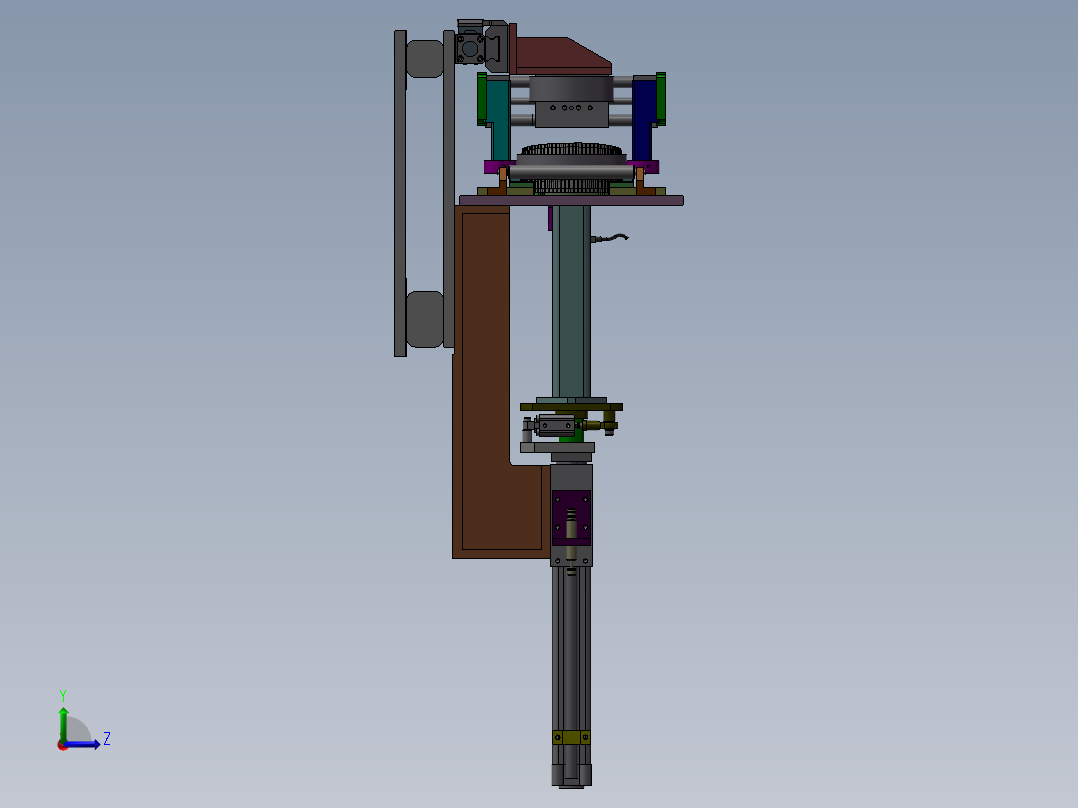Select the yellow clamp near bottom

click(571, 737)
